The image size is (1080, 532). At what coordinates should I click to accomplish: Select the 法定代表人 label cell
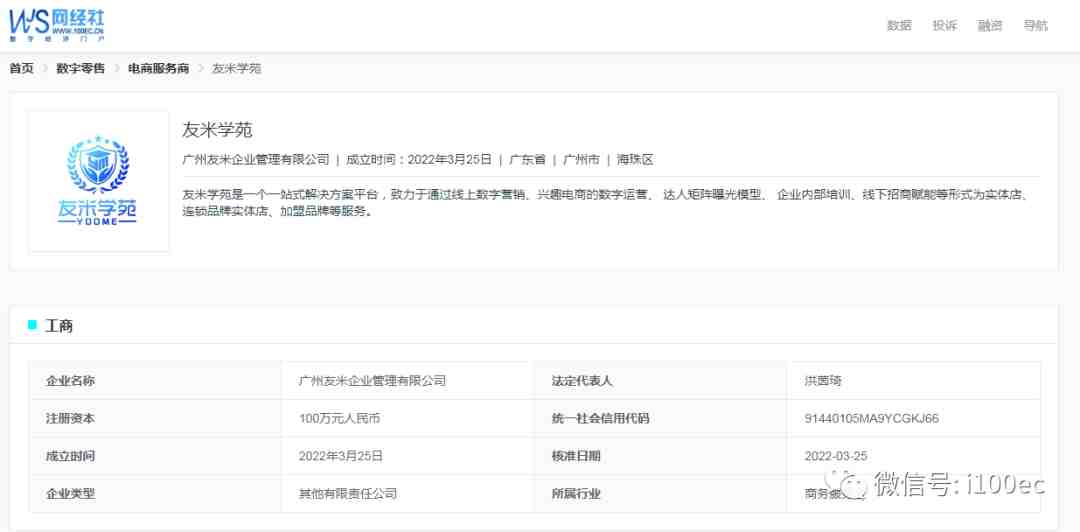click(x=661, y=380)
